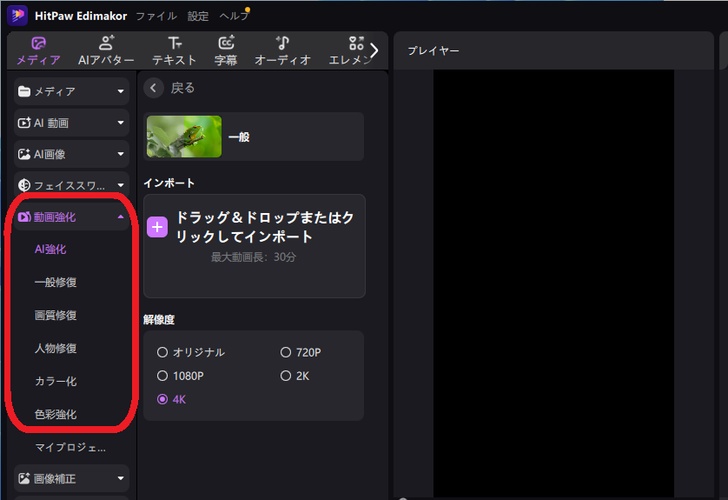Viewport: 728px width, 500px height.
Task: Select 画質修復 in sidebar
Action: [56, 315]
